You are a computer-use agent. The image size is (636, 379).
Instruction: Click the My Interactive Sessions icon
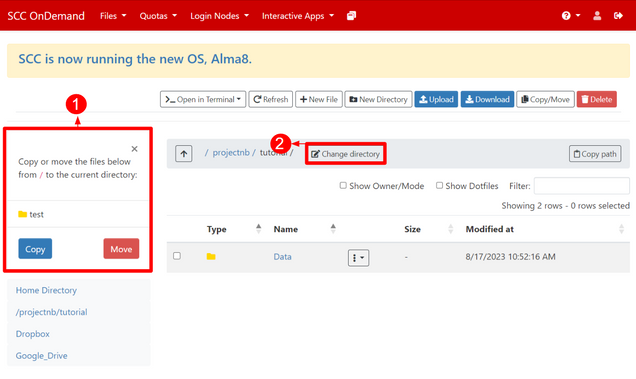[x=351, y=16]
